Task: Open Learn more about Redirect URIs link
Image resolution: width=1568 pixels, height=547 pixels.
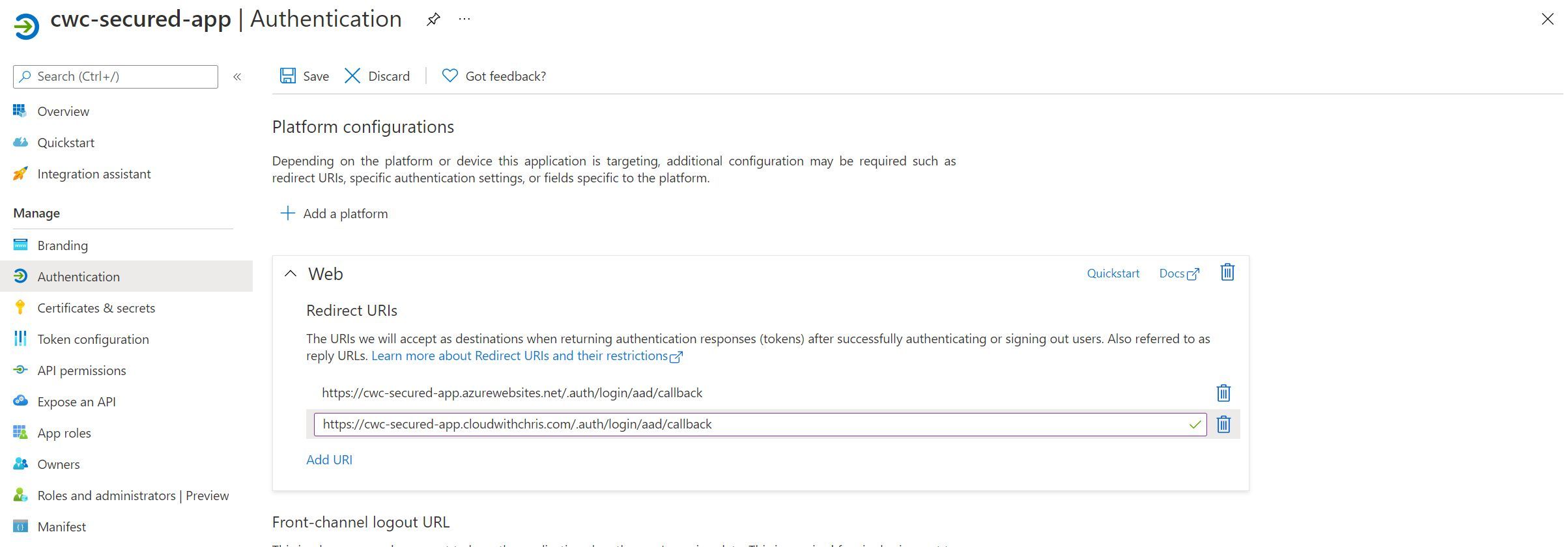Action: point(526,356)
